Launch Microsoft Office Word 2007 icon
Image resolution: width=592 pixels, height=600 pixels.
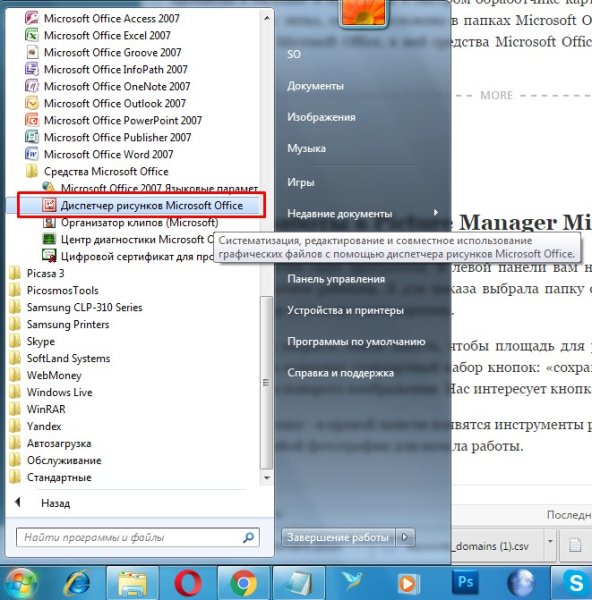click(x=32, y=154)
